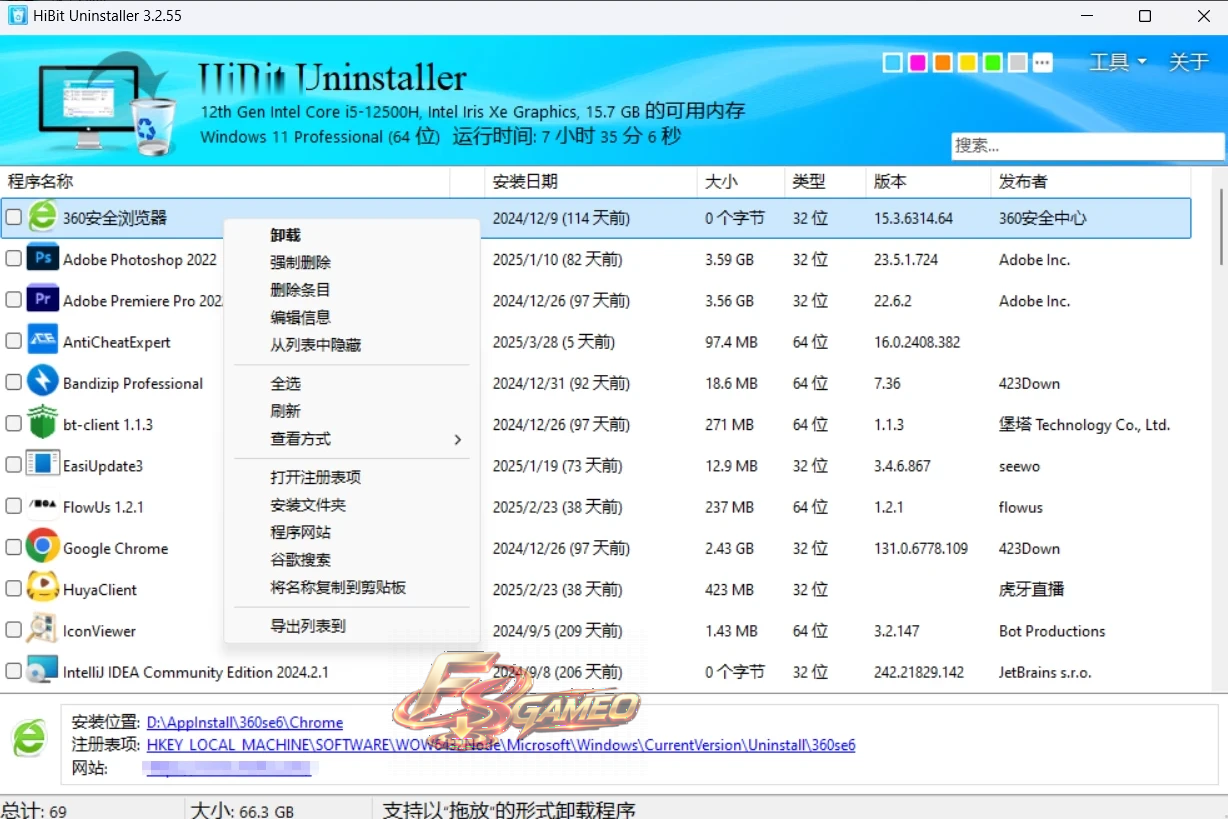Viewport: 1228px width, 819px height.
Task: Select the IconViewer publisher Bot Productions cell
Action: tap(1052, 631)
